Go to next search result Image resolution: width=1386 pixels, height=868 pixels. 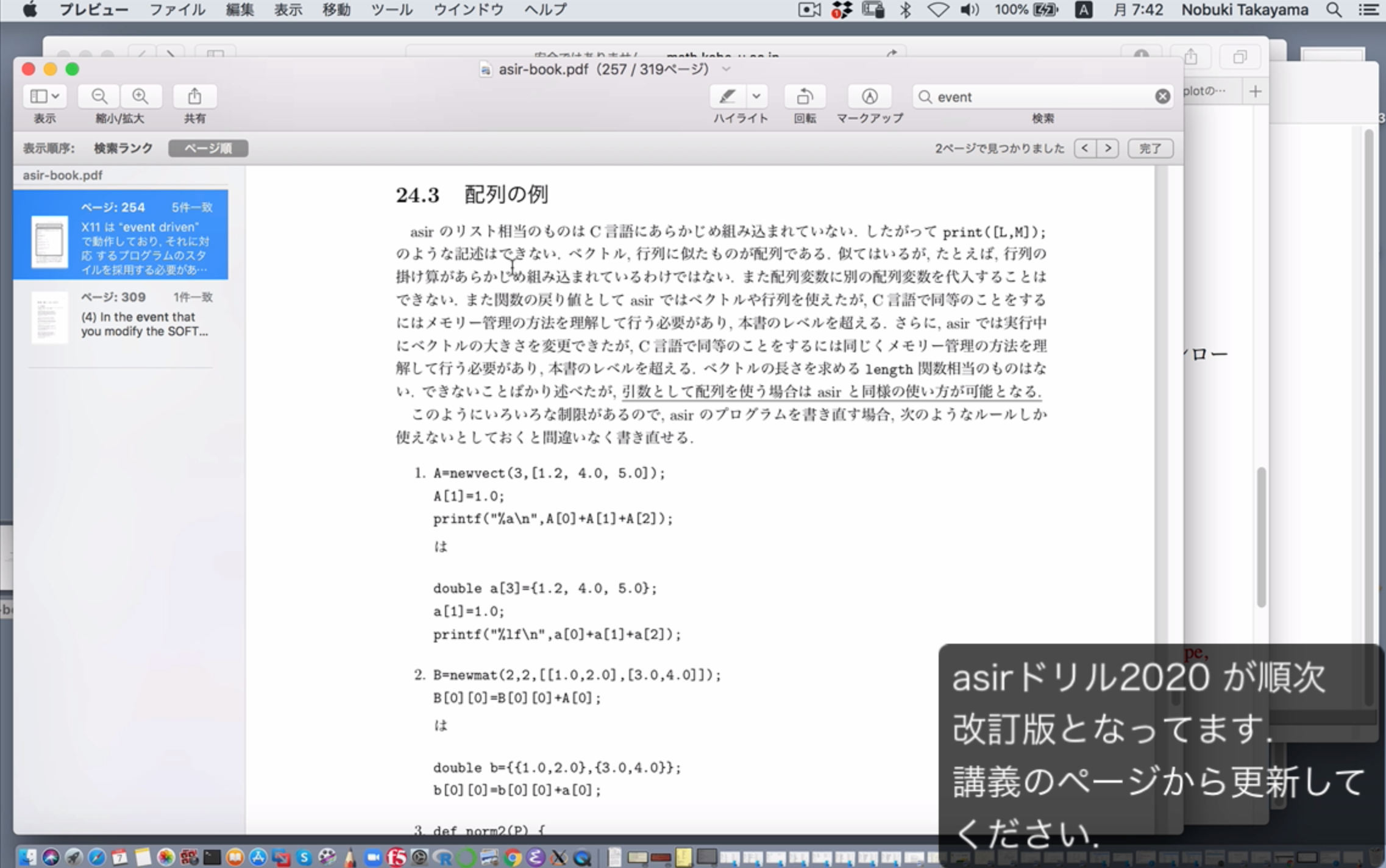pyautogui.click(x=1107, y=148)
